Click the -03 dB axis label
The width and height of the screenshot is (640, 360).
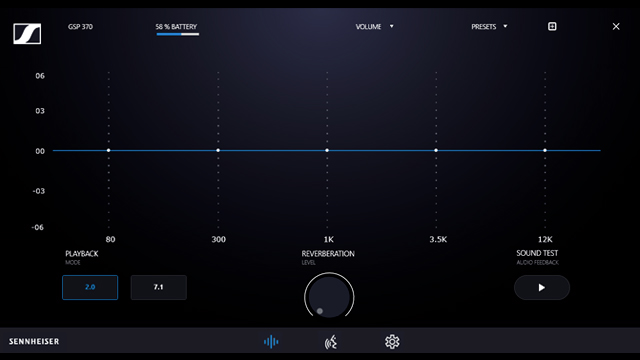38,191
